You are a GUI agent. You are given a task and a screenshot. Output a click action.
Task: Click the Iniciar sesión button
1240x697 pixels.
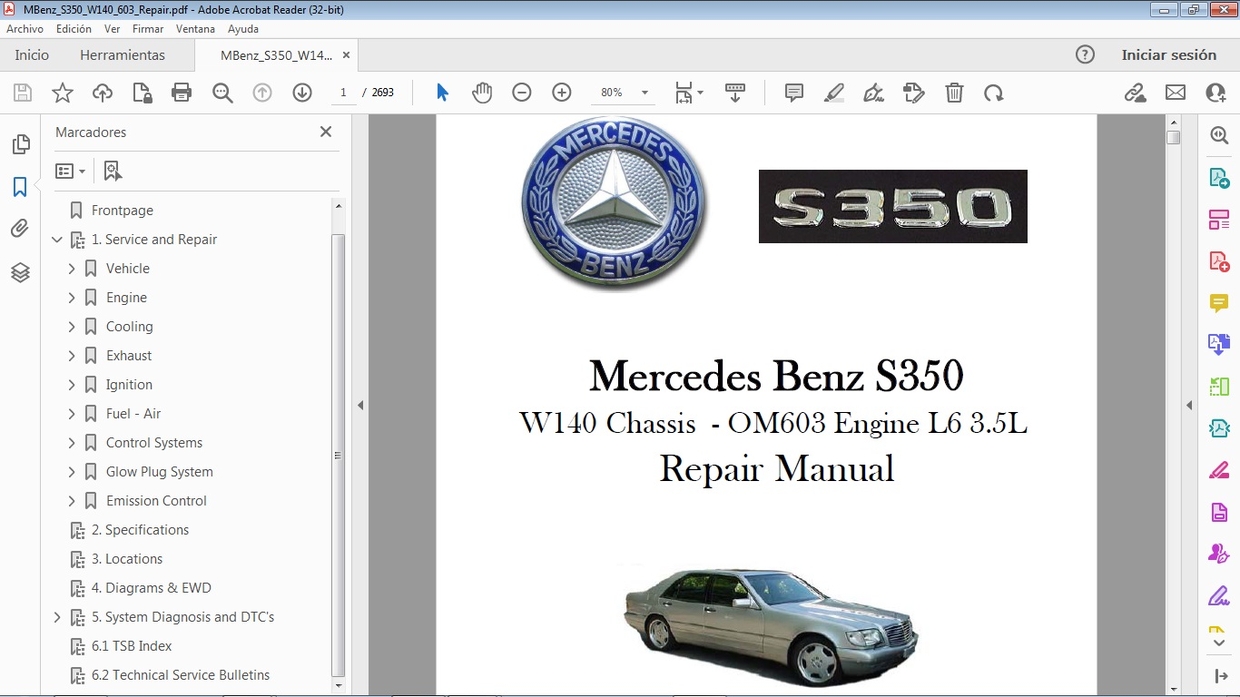tap(1170, 55)
